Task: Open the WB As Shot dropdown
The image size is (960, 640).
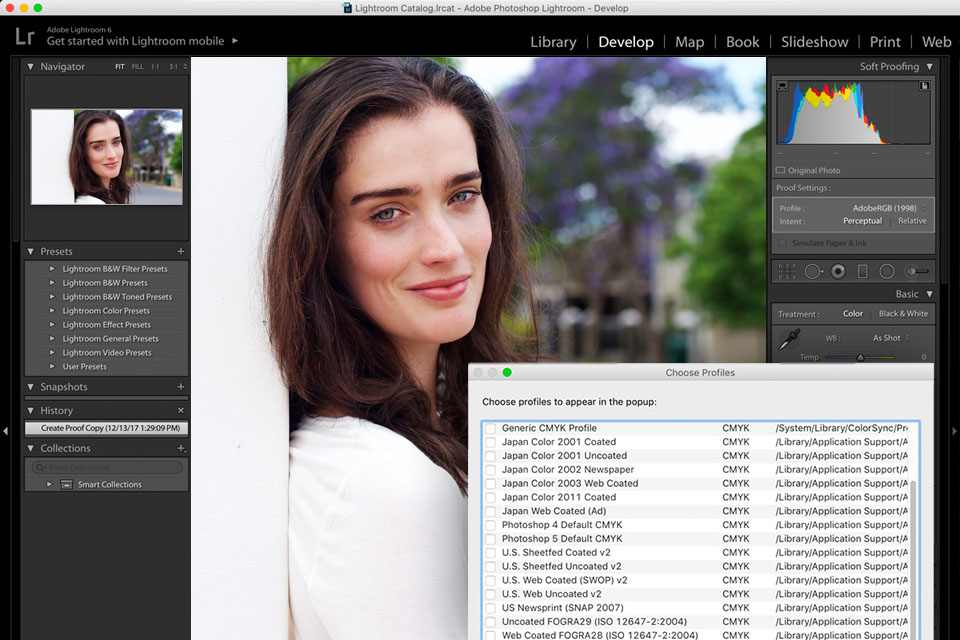Action: [x=891, y=338]
